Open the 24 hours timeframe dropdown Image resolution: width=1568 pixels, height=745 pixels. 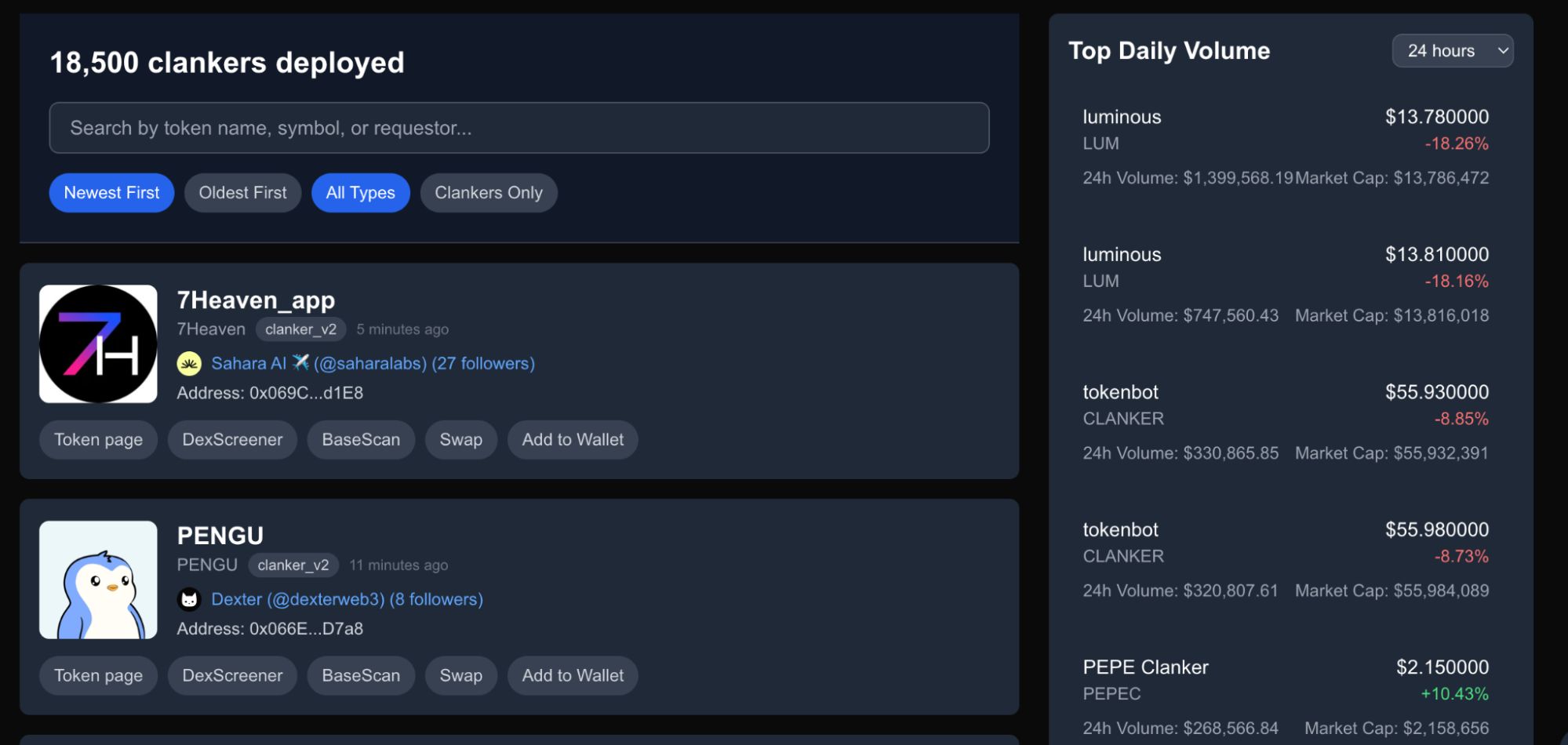click(x=1452, y=51)
